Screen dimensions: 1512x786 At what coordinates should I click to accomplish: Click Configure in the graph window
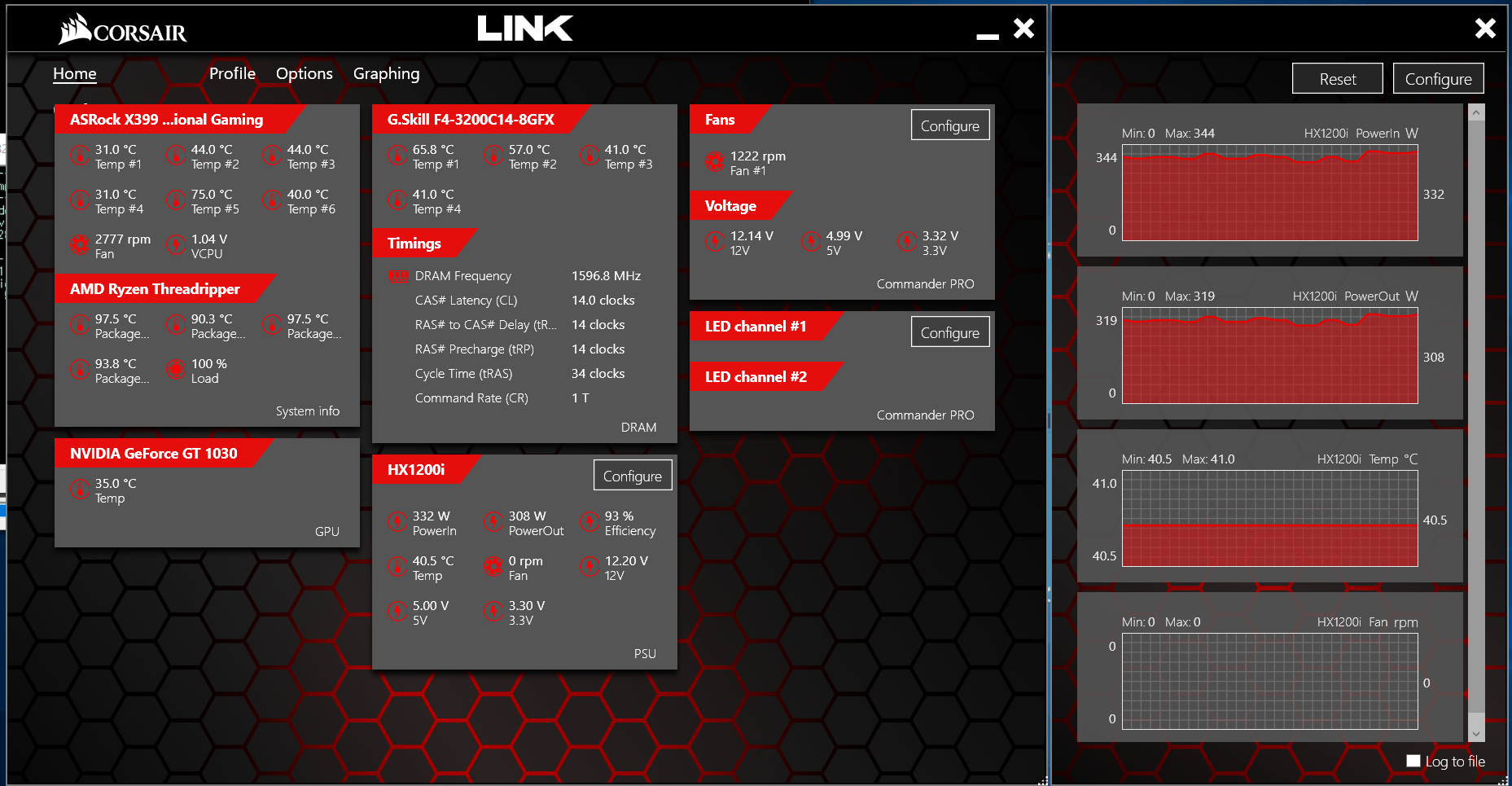(x=1438, y=78)
